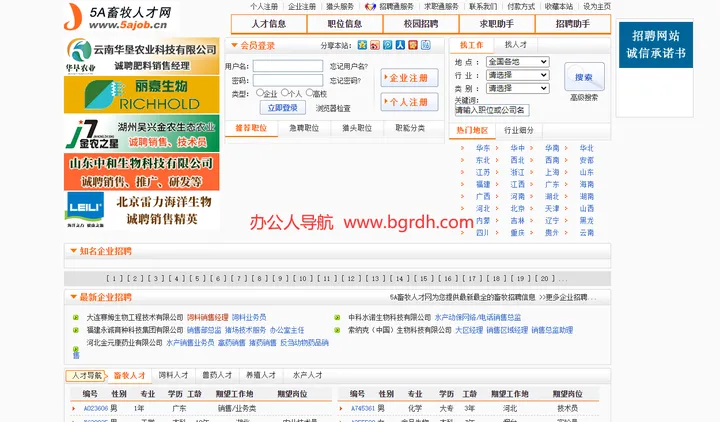Open the 饲料销售经理 job link
Viewport: 720px width, 422px height.
pyautogui.click(x=208, y=317)
